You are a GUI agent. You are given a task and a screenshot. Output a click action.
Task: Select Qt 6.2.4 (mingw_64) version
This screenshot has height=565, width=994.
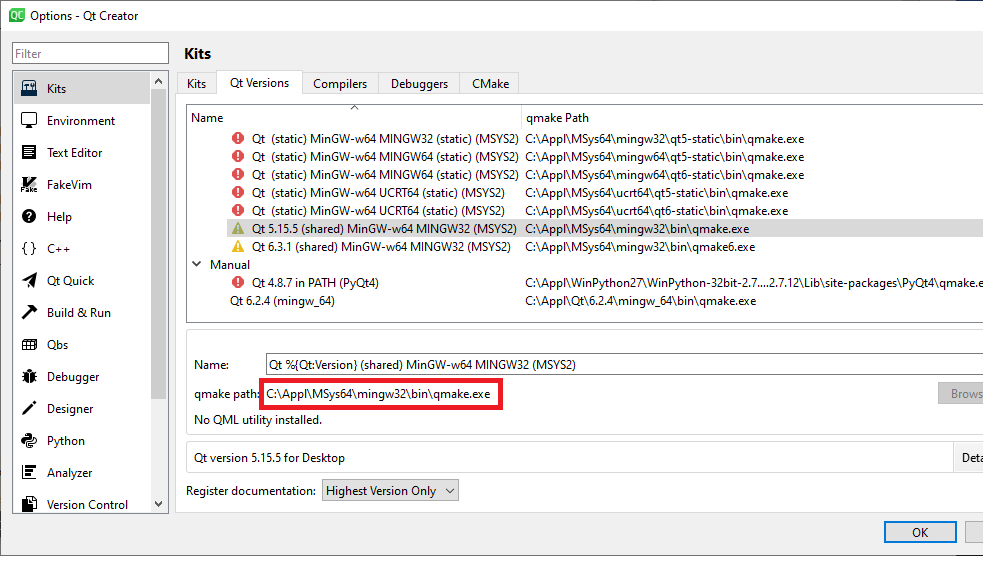pyautogui.click(x=282, y=301)
